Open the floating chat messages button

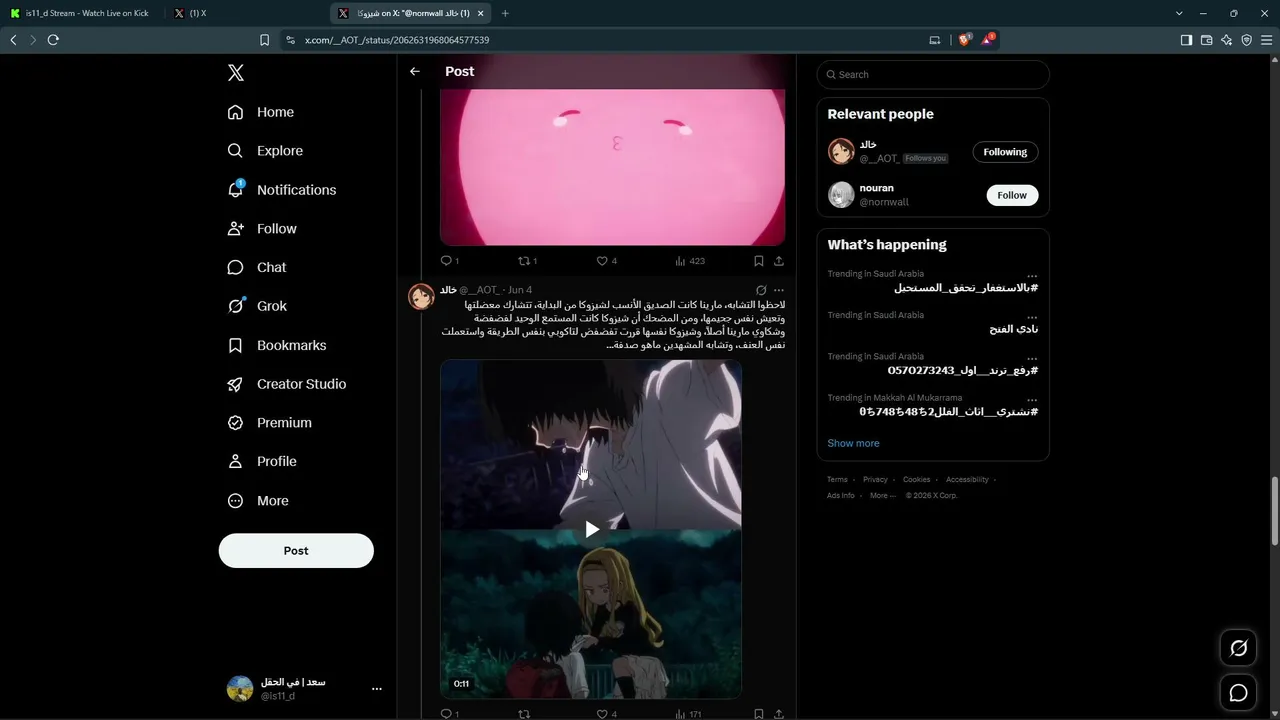tap(1238, 693)
